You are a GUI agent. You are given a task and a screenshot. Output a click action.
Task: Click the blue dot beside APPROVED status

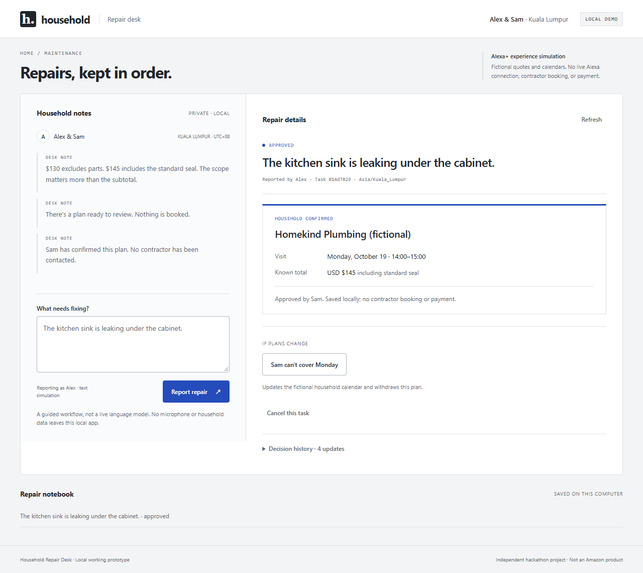[x=264, y=145]
